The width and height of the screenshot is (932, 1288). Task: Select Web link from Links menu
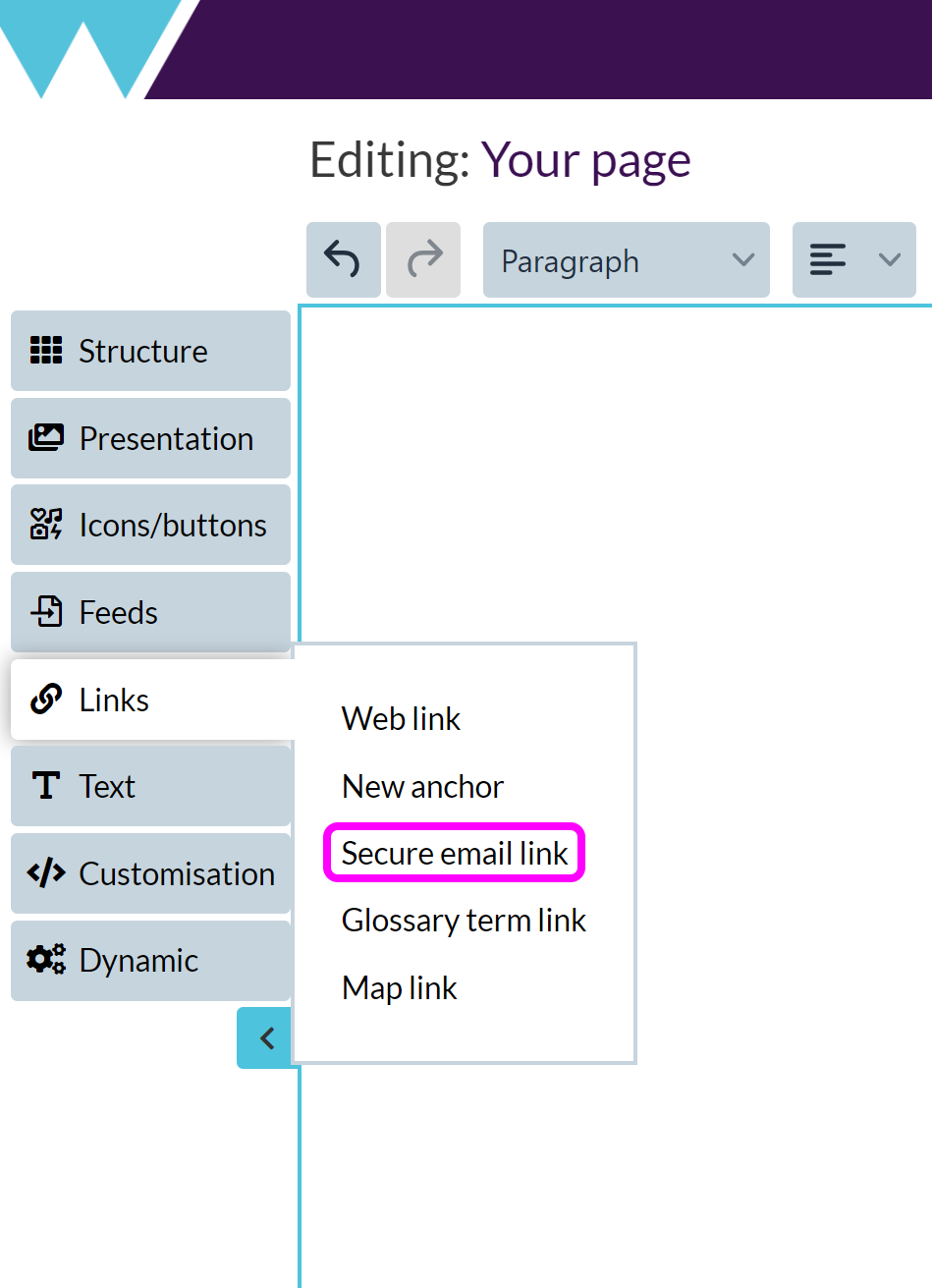coord(401,719)
